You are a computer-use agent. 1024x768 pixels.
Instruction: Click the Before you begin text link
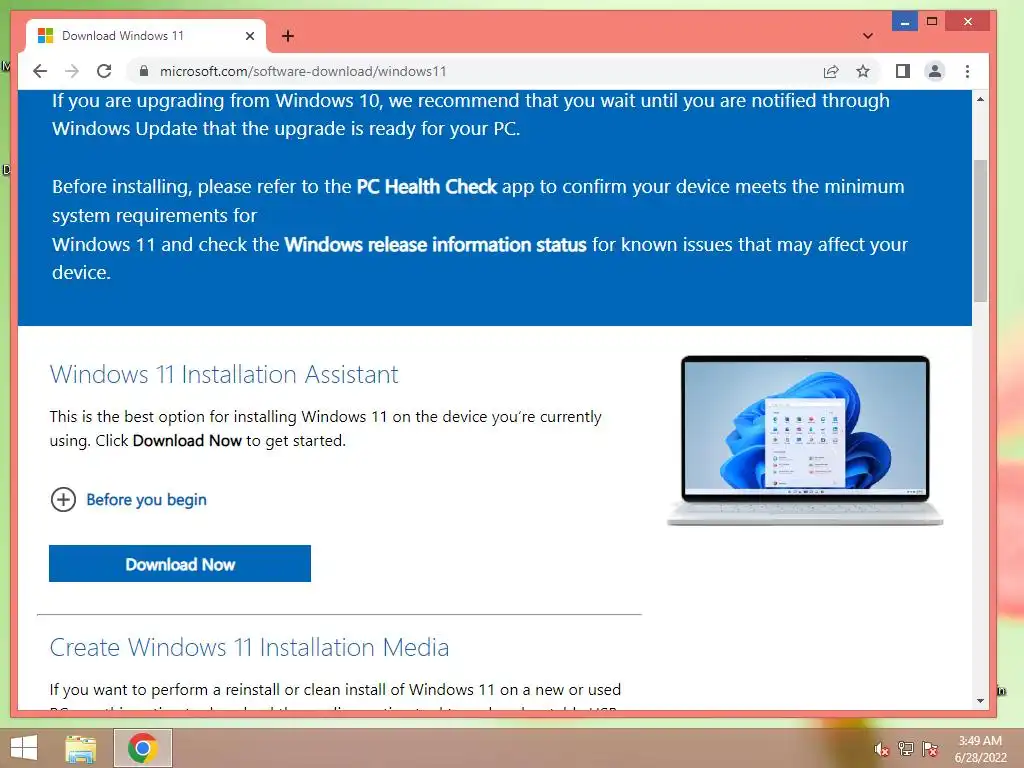(146, 500)
